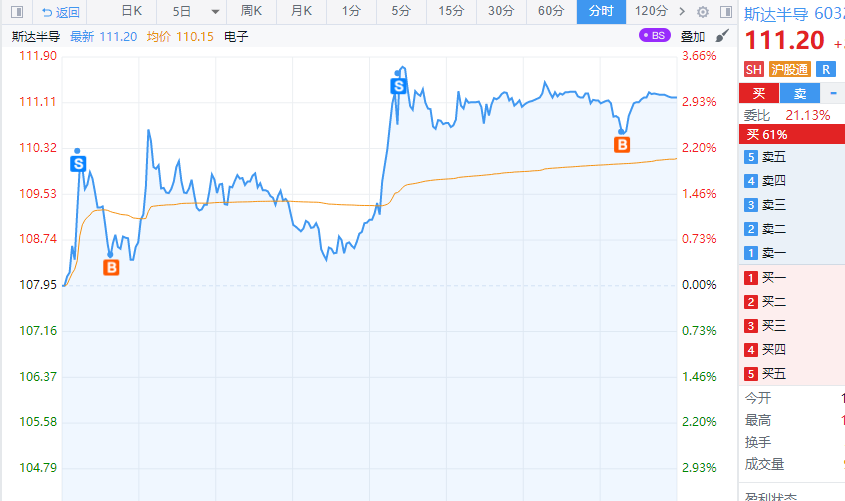Toggle the purple BS markers switch
Viewport: 845px width, 501px height.
pyautogui.click(x=655, y=36)
